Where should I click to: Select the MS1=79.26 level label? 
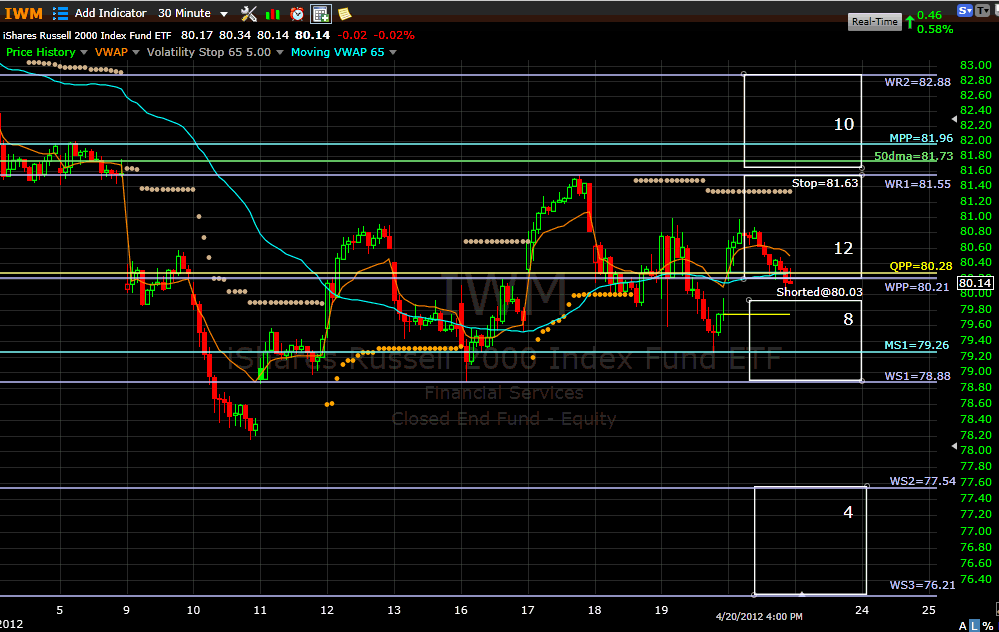pos(917,345)
